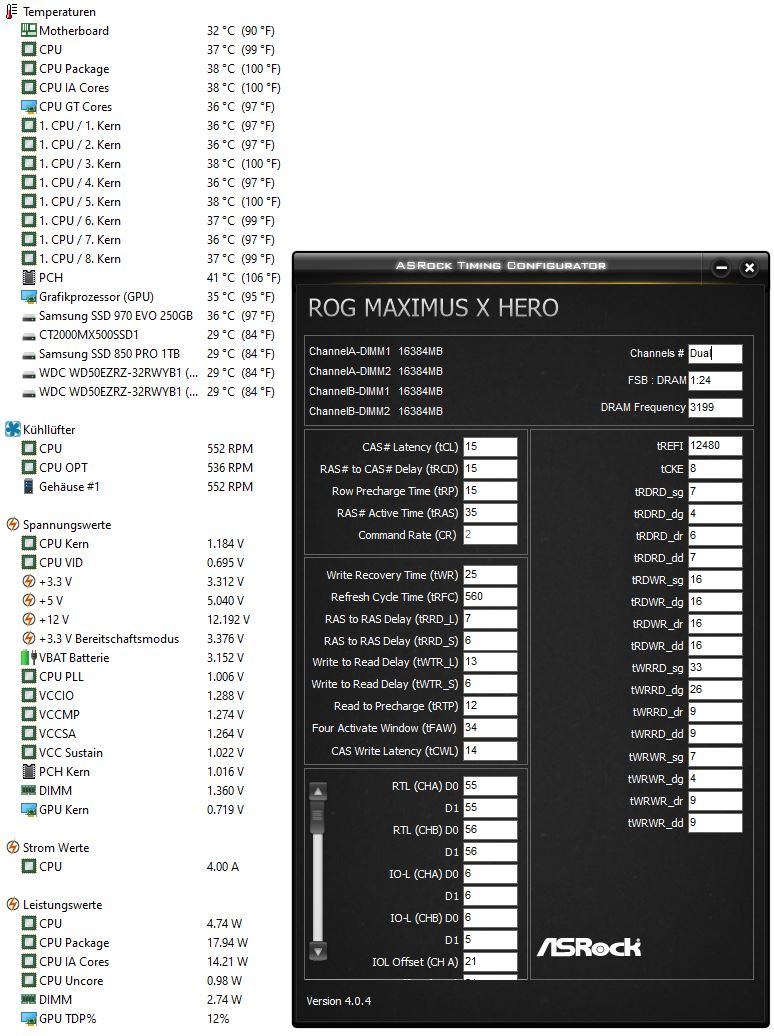Click the Row Precharge Time (tRP) field
The height and width of the screenshot is (1036, 774).
tap(490, 491)
